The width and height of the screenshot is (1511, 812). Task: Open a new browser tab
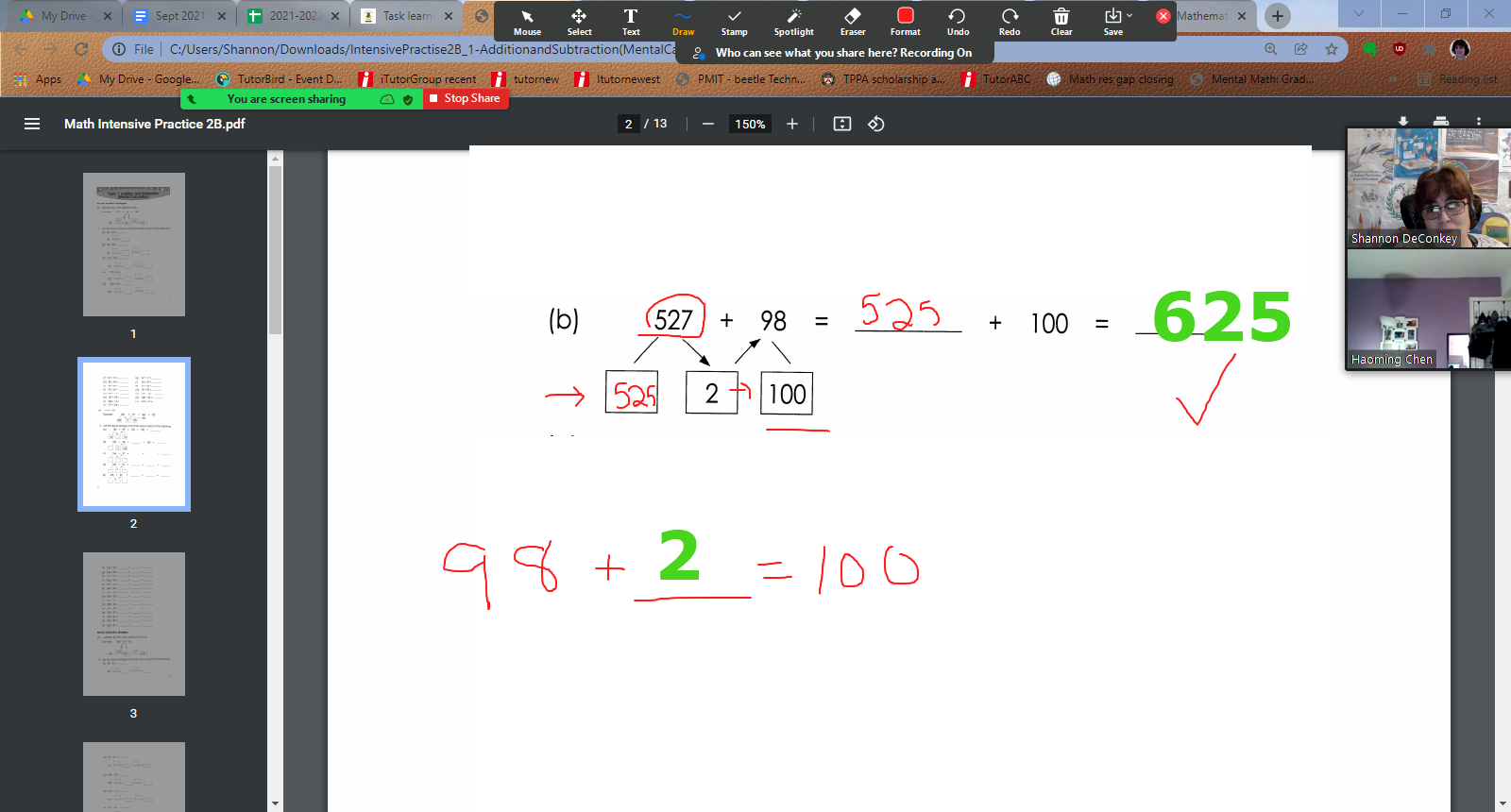pos(1278,16)
